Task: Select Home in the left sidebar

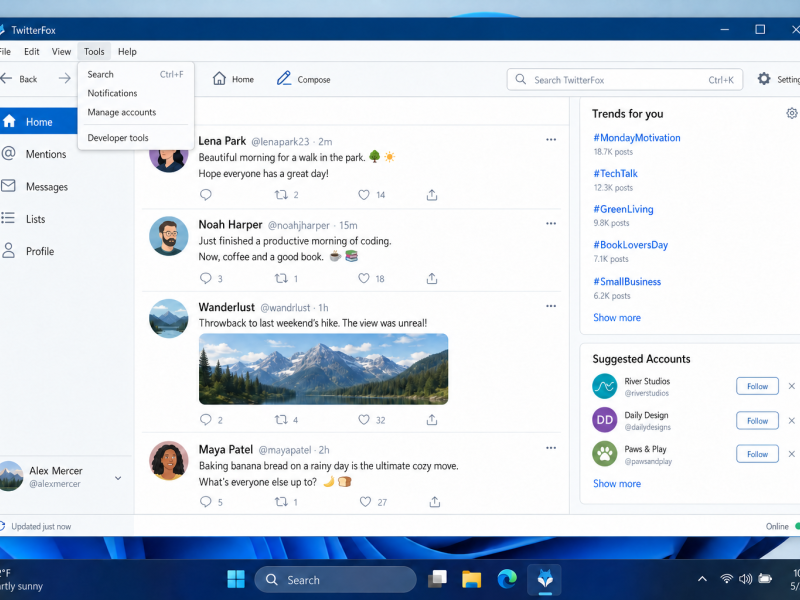Action: click(38, 121)
